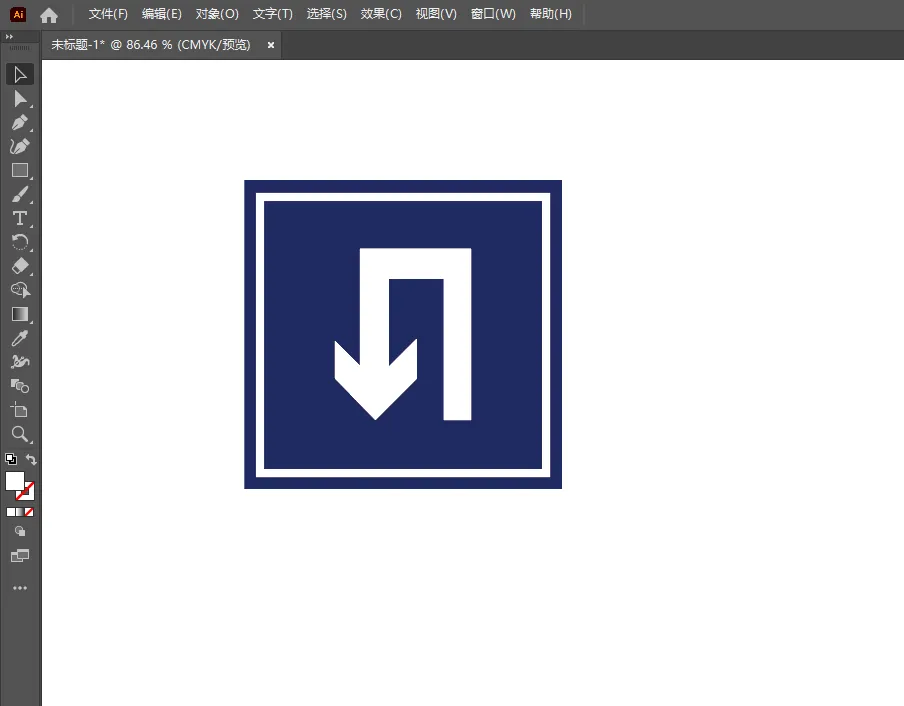Pick the Paintbrush tool
The width and height of the screenshot is (904, 706).
pos(20,195)
